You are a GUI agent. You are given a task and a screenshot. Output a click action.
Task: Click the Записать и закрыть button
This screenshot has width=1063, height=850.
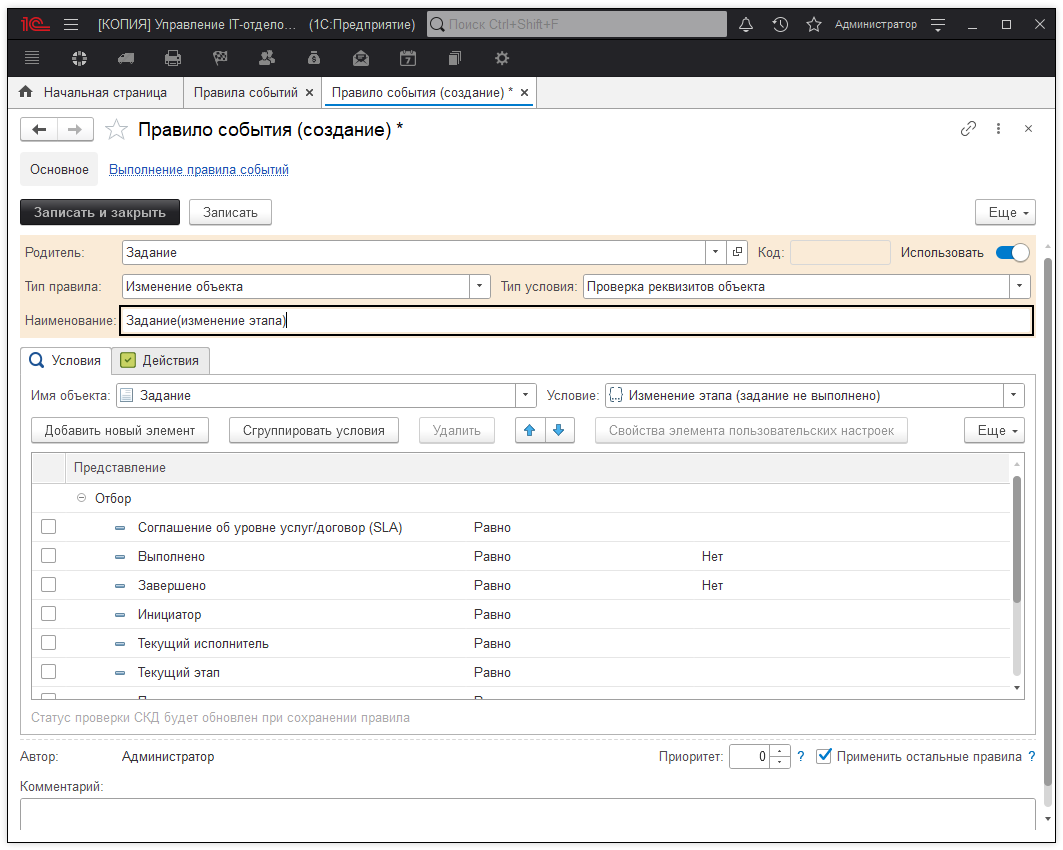100,212
